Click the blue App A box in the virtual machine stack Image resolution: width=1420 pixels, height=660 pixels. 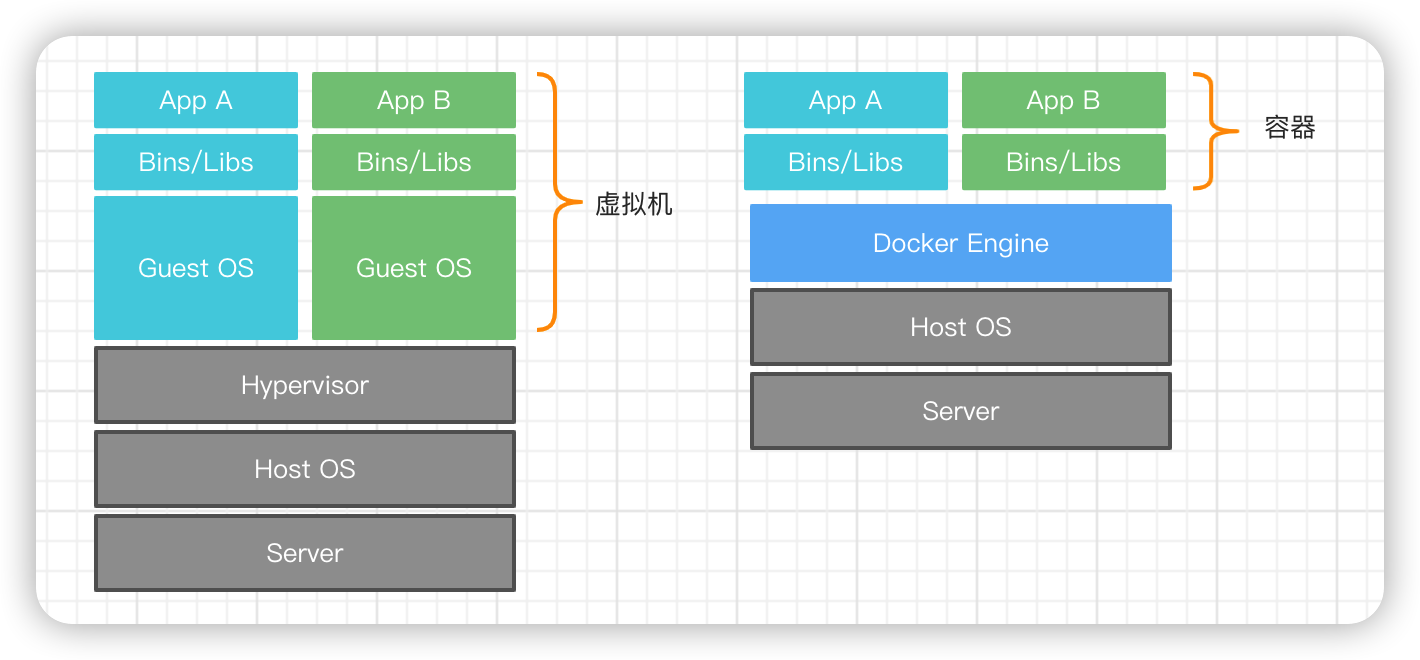pos(196,100)
